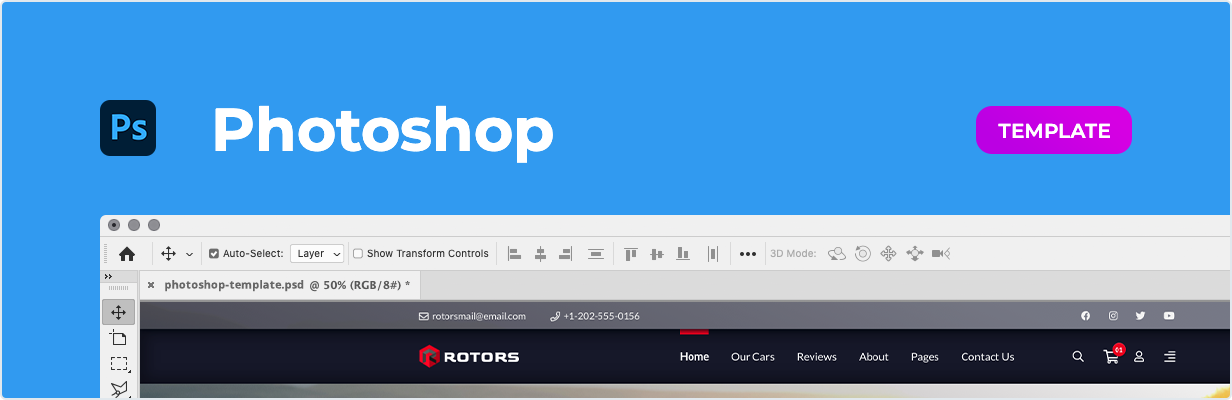The width and height of the screenshot is (1232, 400).
Task: Click the search magnifier icon
Action: (x=1078, y=356)
